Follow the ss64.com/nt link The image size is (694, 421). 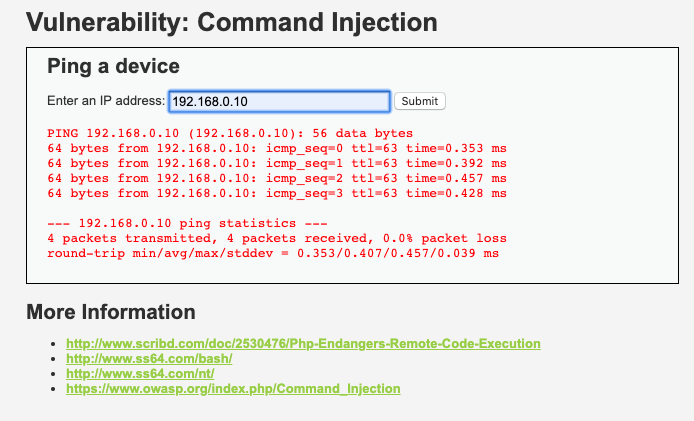(x=142, y=374)
